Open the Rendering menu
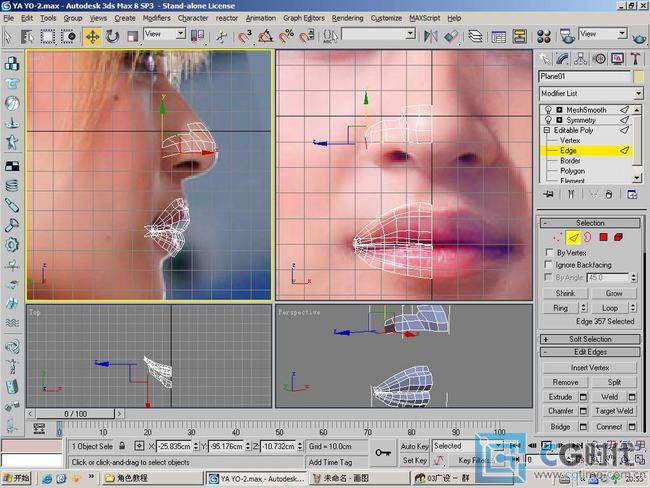 tap(347, 18)
